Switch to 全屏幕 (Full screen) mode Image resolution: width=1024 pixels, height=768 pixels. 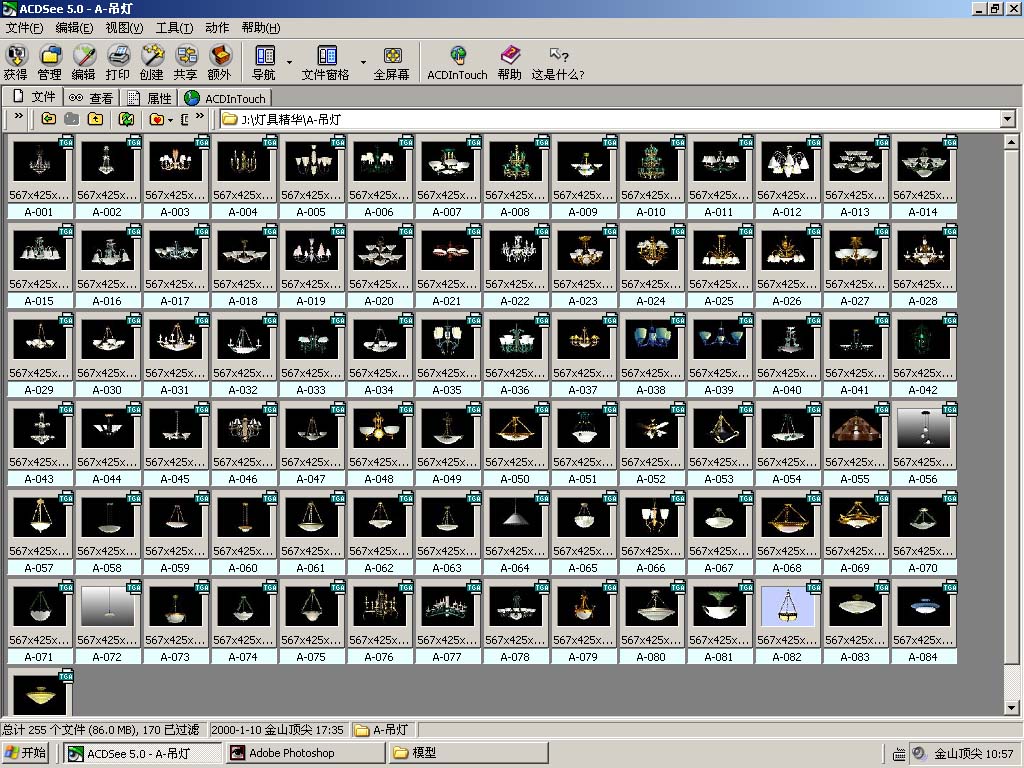(392, 63)
